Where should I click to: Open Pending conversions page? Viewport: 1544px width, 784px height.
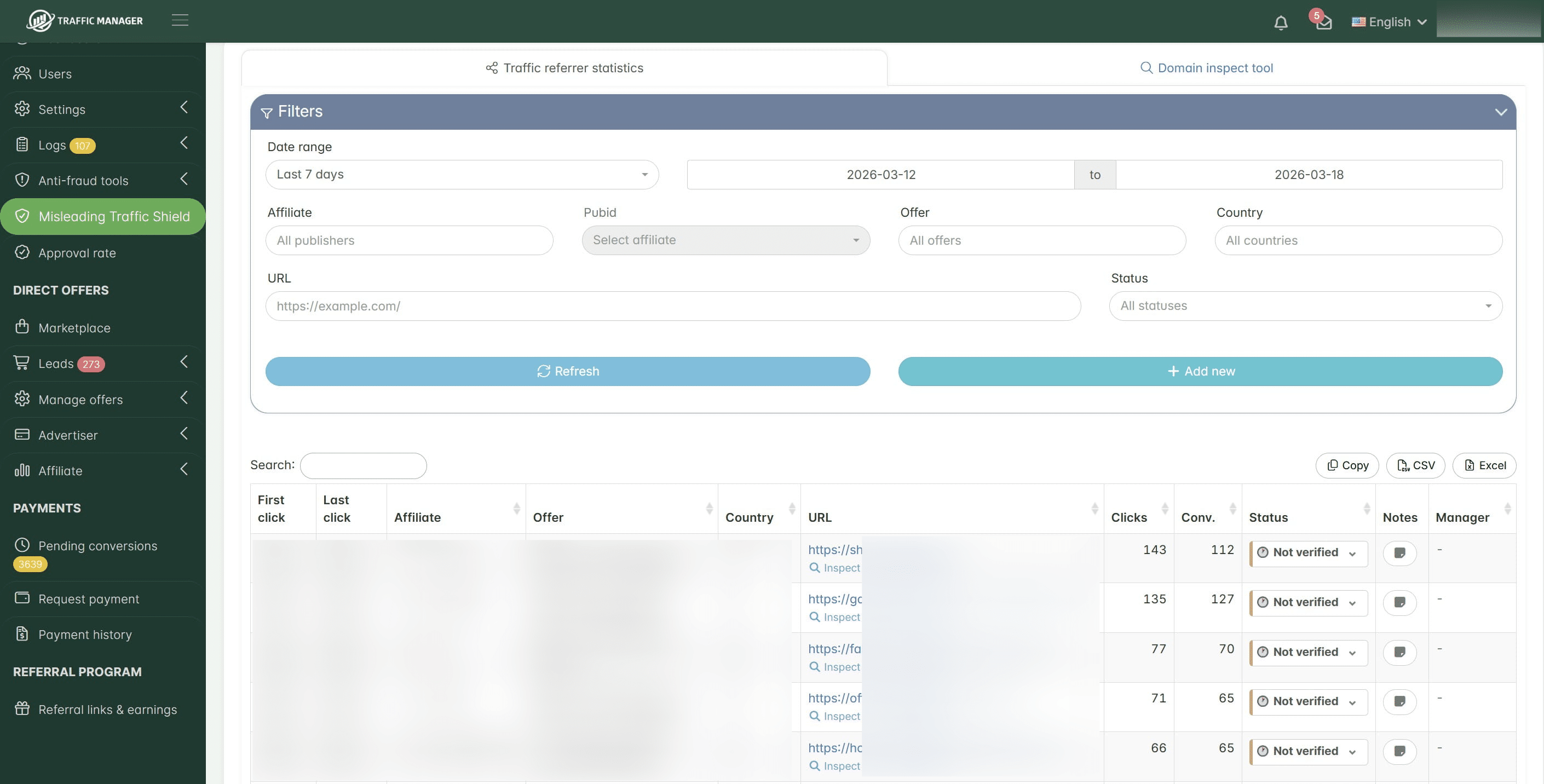click(102, 554)
